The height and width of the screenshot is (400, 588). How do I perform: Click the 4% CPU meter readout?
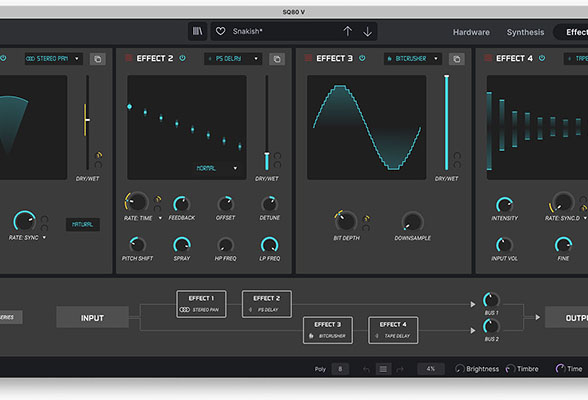click(x=430, y=369)
